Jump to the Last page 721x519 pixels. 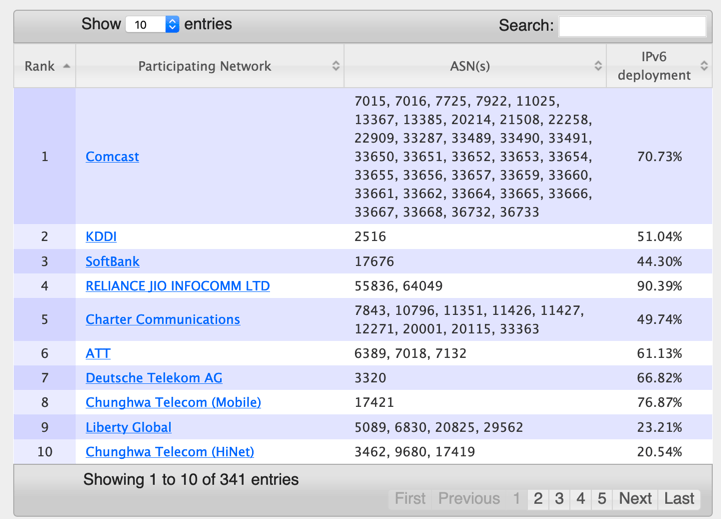coord(679,499)
